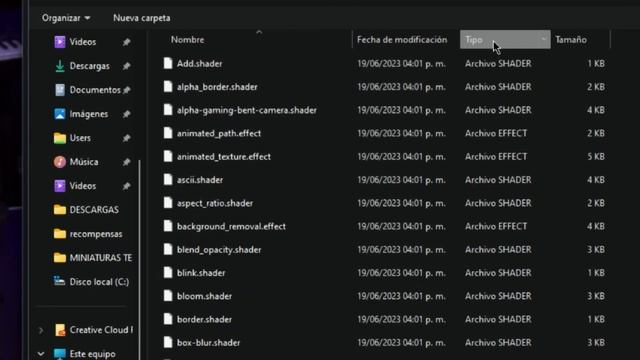
Task: Click the file icon of box-blur.shader
Action: click(168, 342)
